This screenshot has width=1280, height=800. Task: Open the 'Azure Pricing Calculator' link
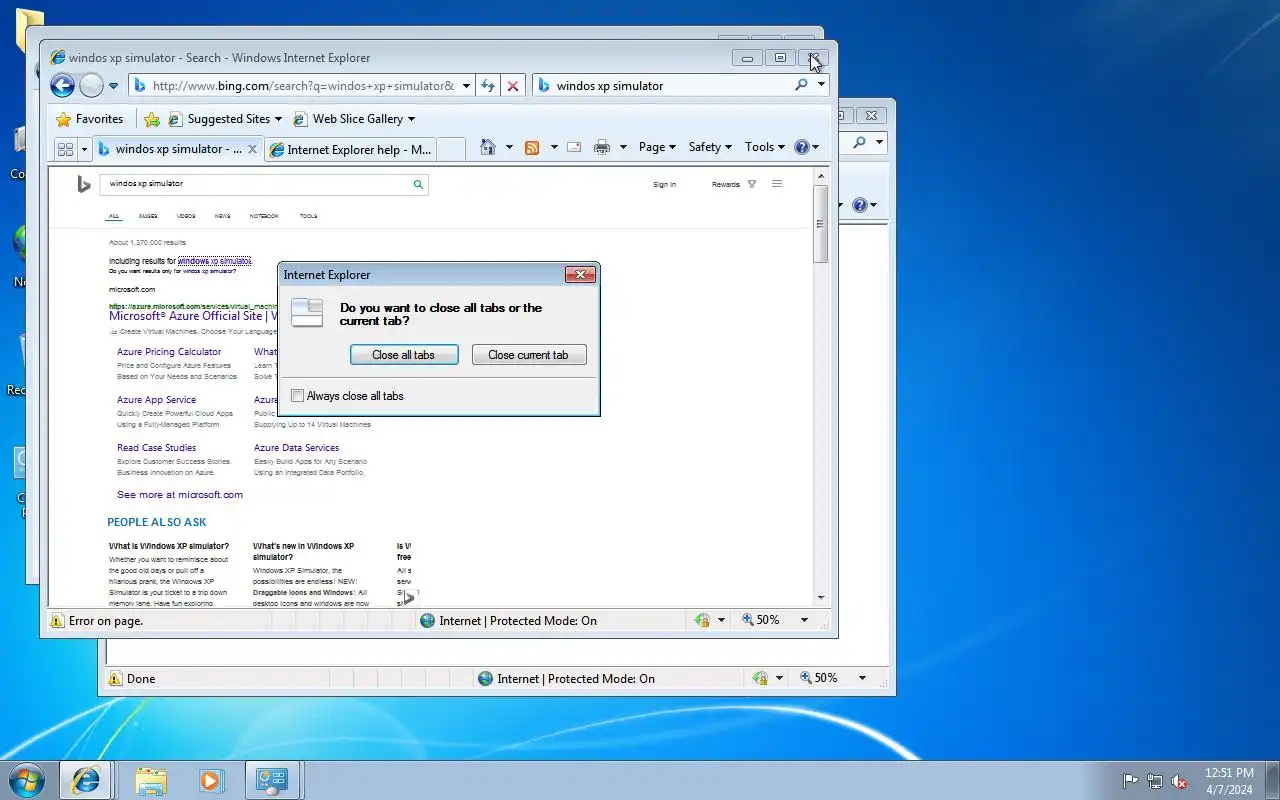pyautogui.click(x=169, y=352)
